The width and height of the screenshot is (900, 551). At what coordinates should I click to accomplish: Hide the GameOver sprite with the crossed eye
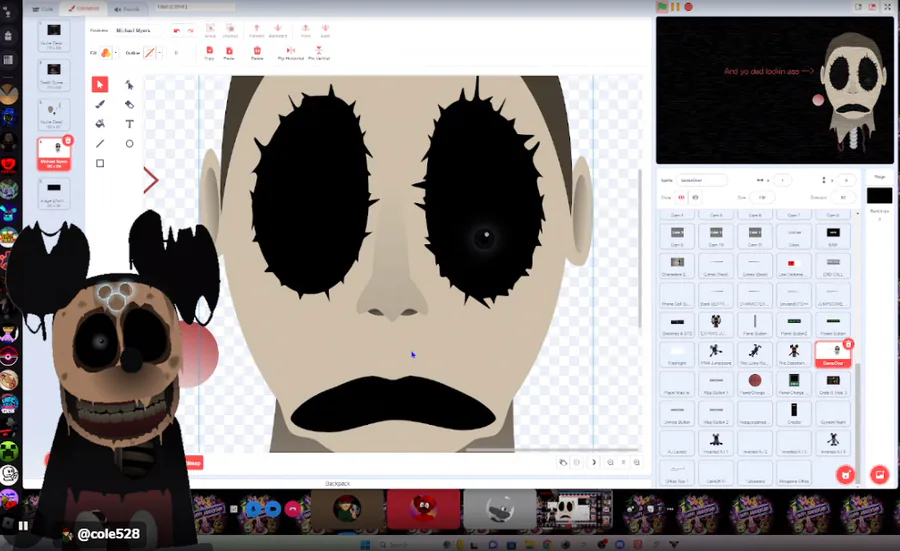(x=695, y=197)
